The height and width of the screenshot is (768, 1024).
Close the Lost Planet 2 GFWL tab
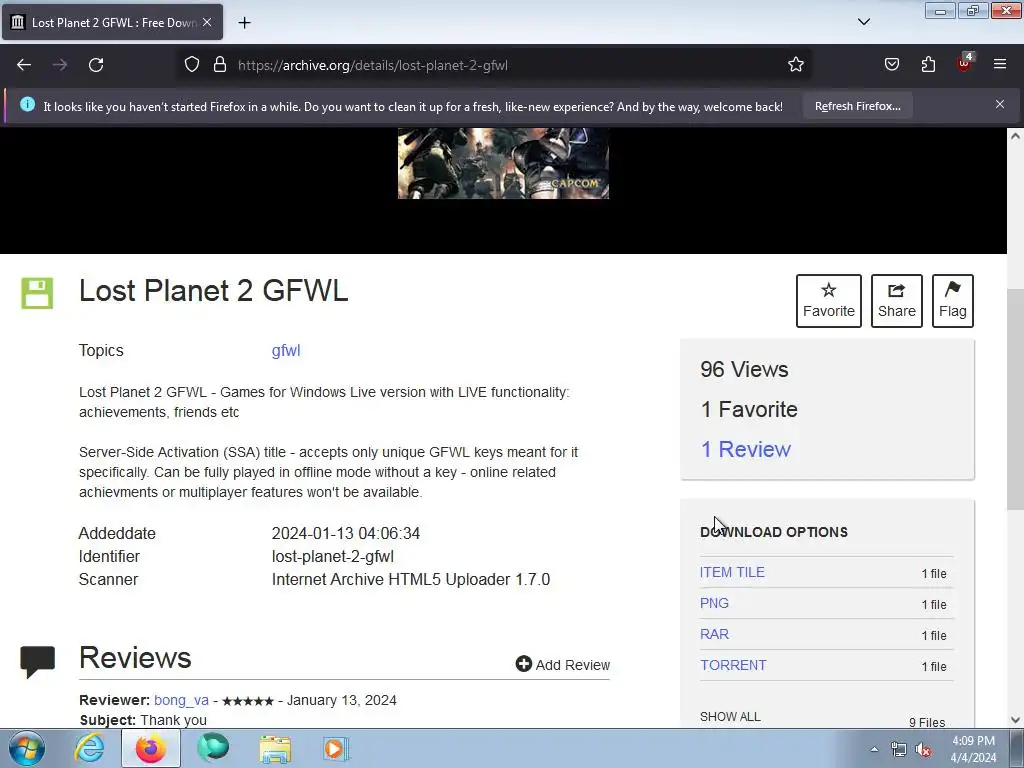[207, 22]
